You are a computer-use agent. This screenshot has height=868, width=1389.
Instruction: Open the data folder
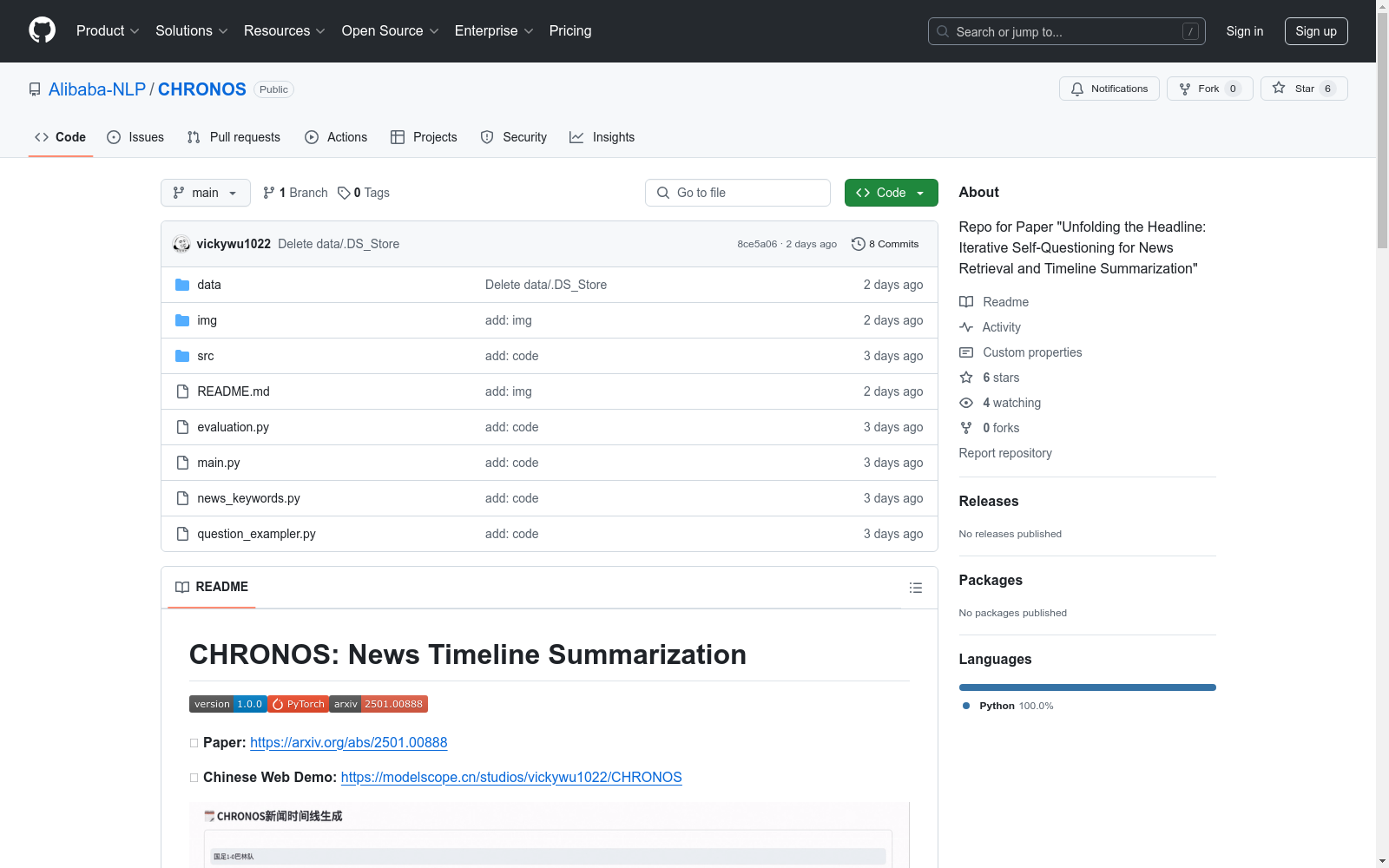pyautogui.click(x=209, y=285)
